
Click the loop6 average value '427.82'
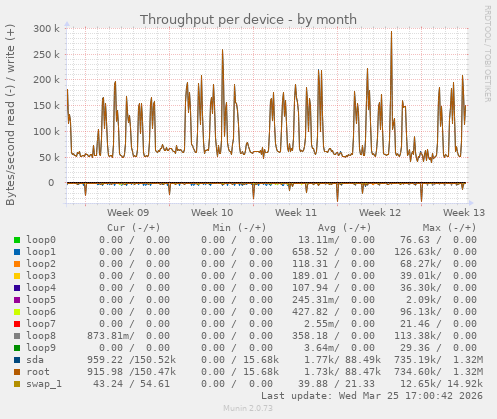coord(310,312)
